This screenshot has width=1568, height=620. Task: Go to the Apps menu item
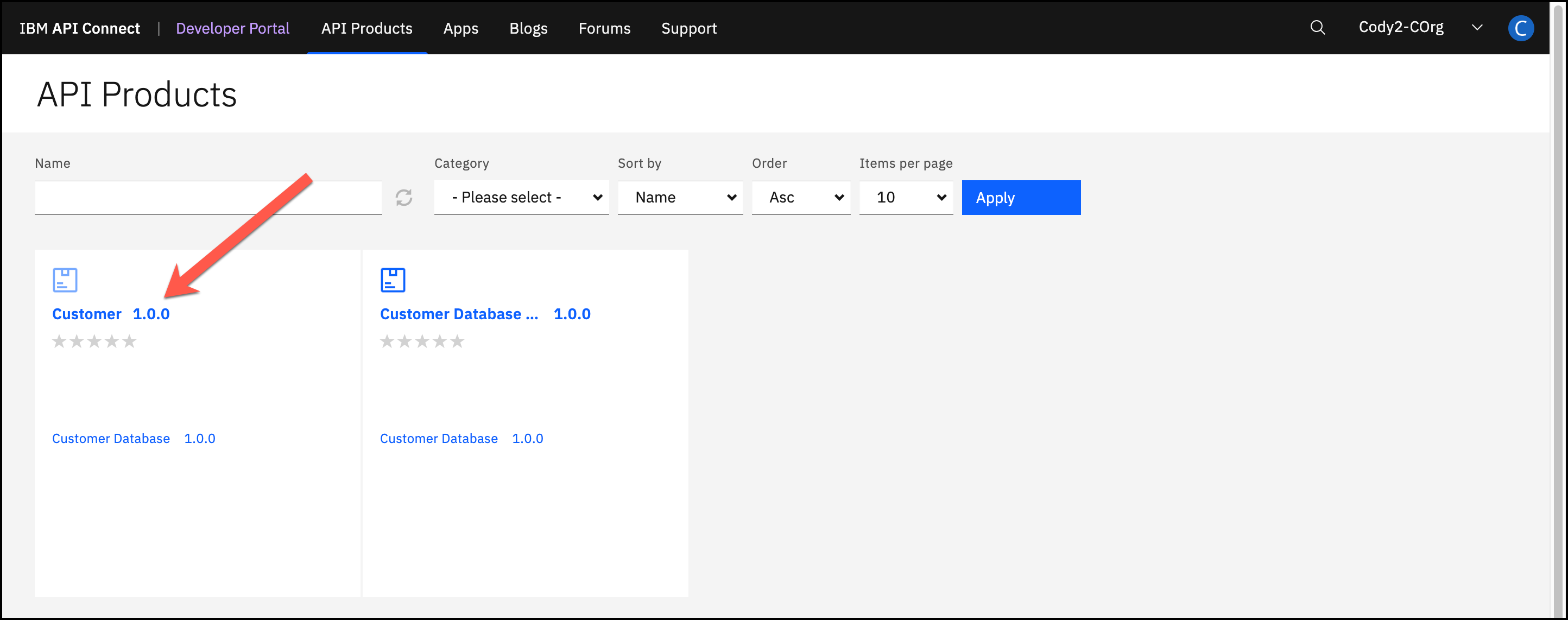click(x=461, y=29)
